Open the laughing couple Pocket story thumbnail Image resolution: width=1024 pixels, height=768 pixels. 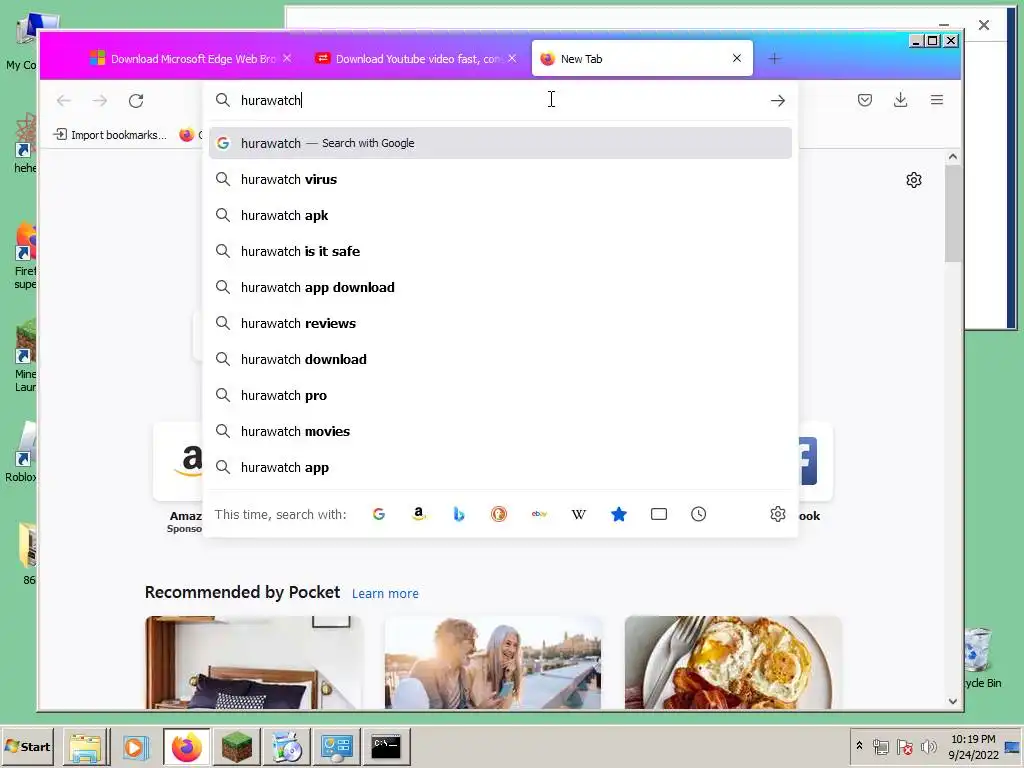coord(493,662)
